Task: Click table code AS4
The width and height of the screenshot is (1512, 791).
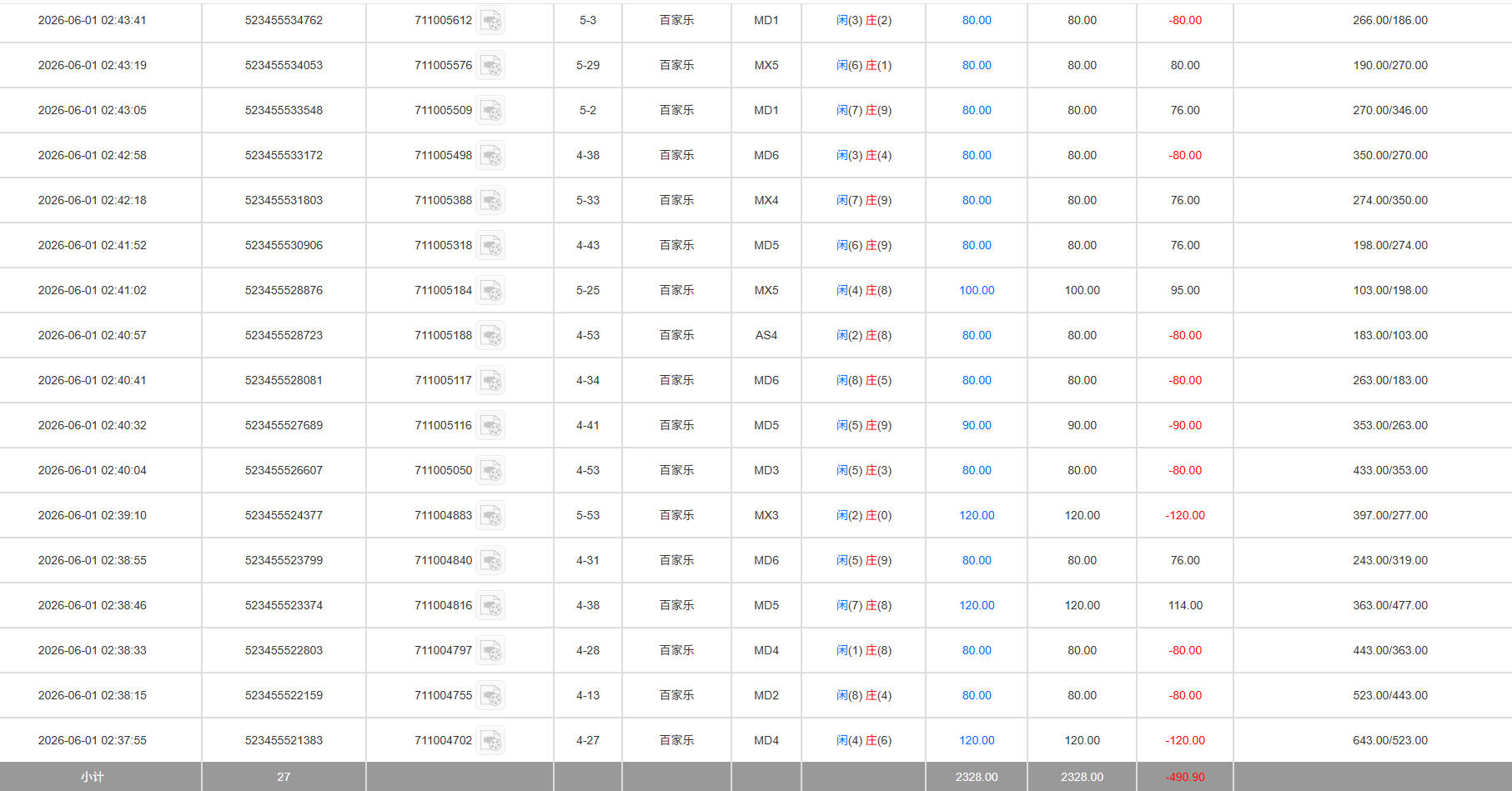Action: pyautogui.click(x=766, y=335)
